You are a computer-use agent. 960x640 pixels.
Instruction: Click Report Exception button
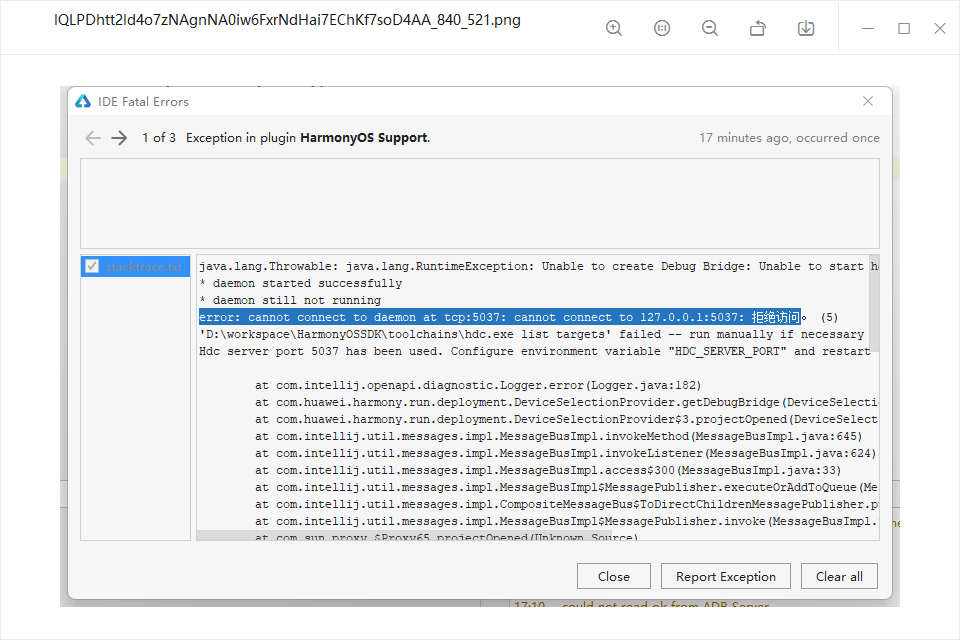[x=726, y=576]
